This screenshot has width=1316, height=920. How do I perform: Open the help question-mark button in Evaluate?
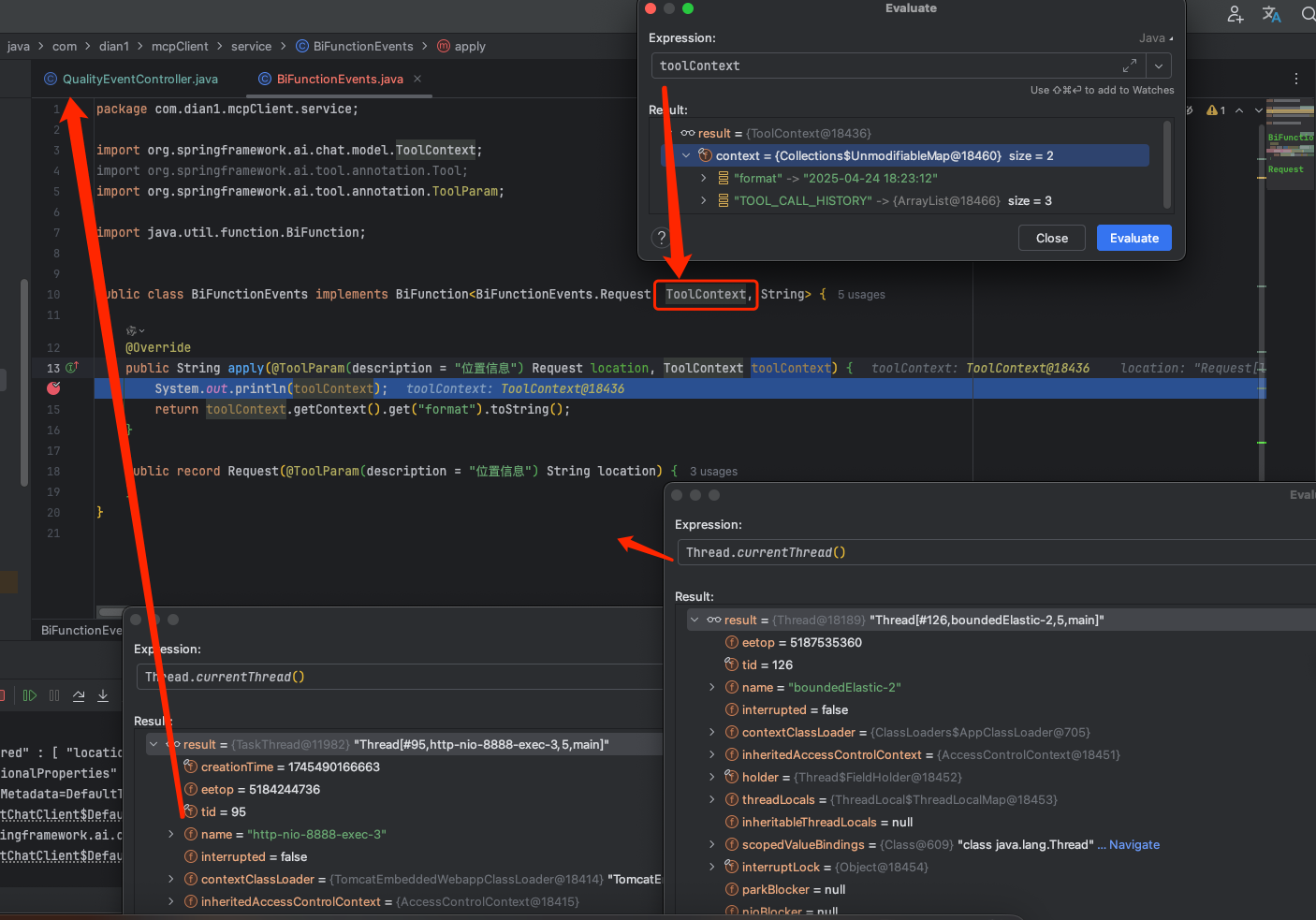(661, 238)
